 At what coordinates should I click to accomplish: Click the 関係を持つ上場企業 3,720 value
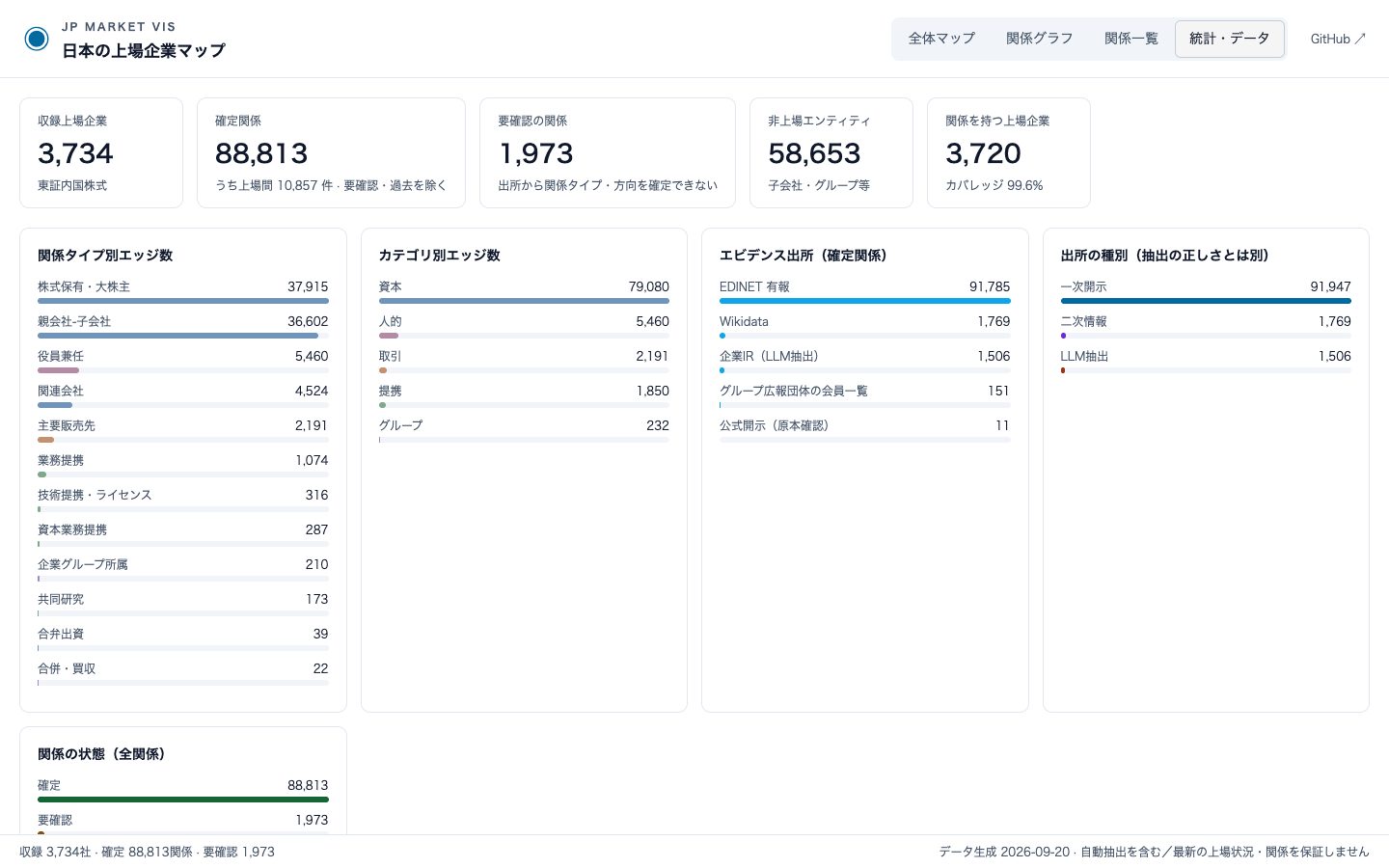[x=983, y=153]
